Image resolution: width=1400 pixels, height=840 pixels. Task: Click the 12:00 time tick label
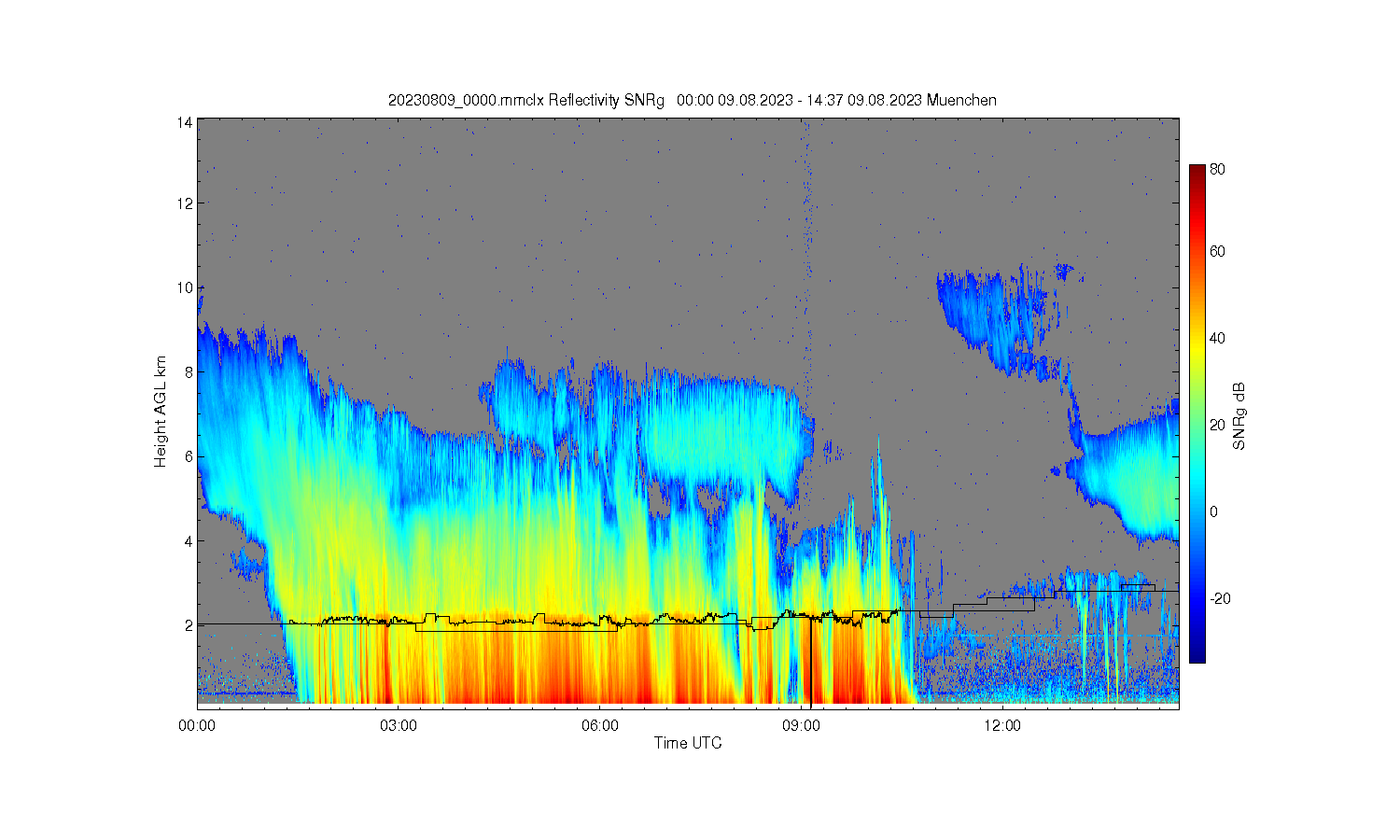coord(1002,725)
